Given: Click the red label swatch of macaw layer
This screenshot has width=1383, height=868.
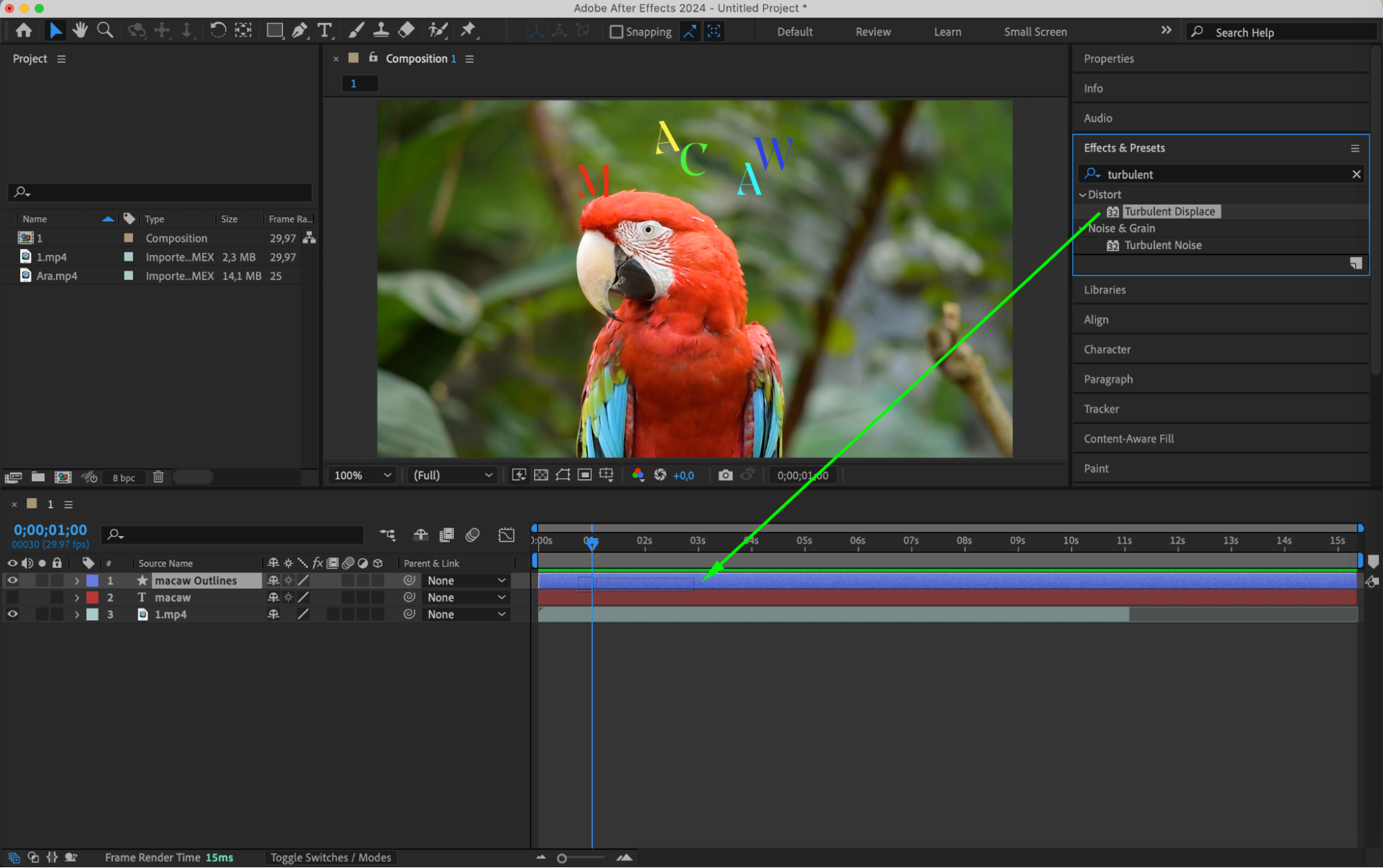Looking at the screenshot, I should point(92,598).
